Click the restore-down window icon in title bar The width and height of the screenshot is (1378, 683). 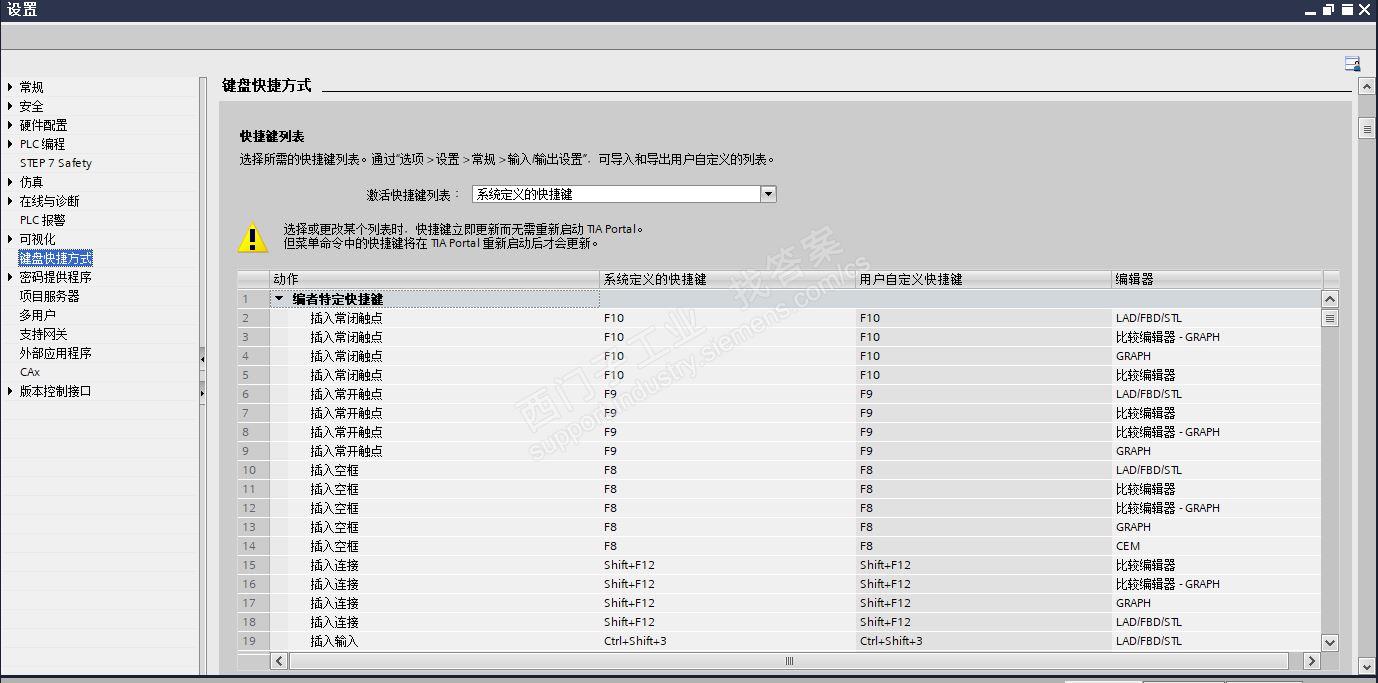(x=1328, y=9)
